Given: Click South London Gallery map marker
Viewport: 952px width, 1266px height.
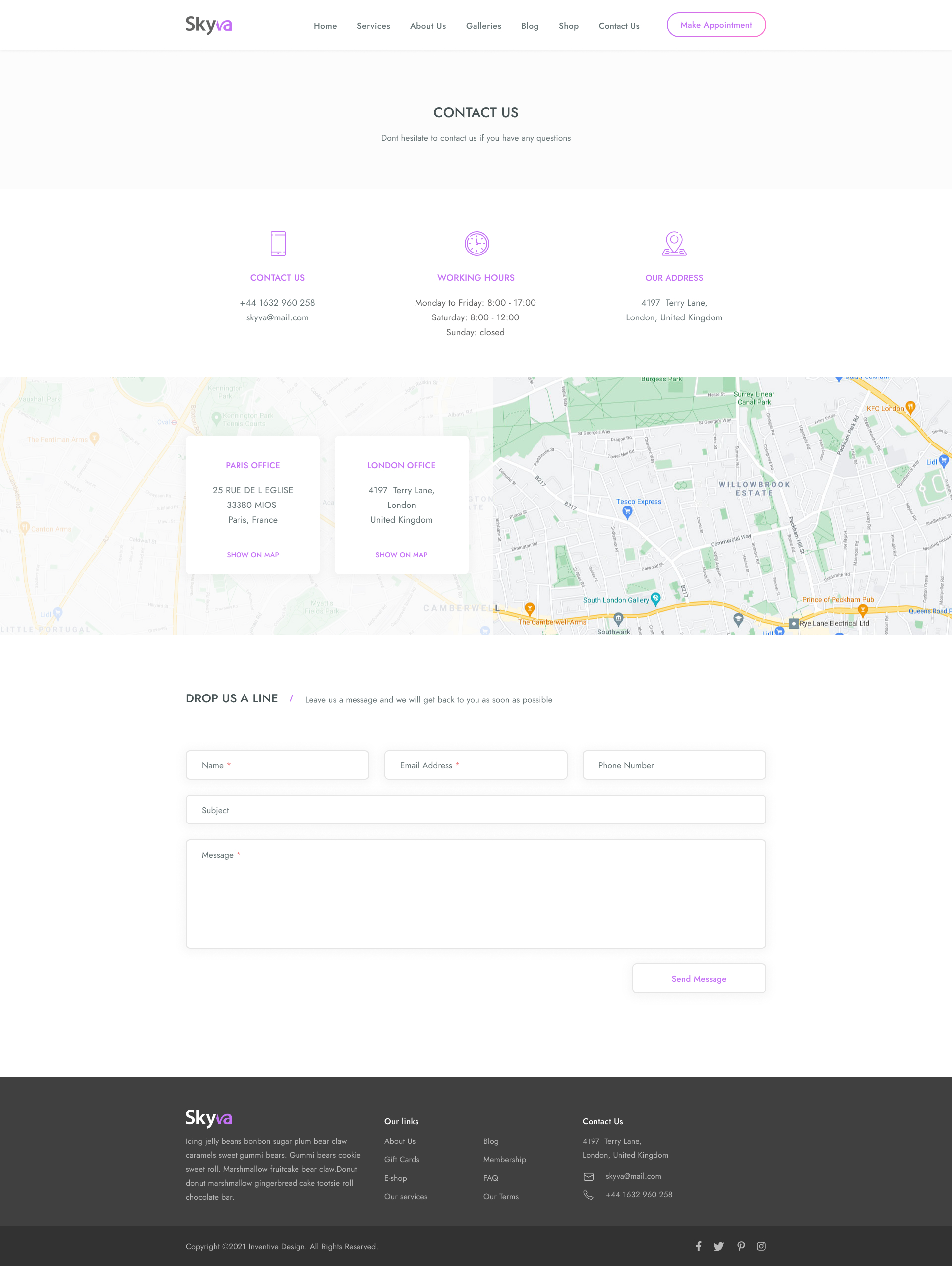Looking at the screenshot, I should (x=655, y=599).
